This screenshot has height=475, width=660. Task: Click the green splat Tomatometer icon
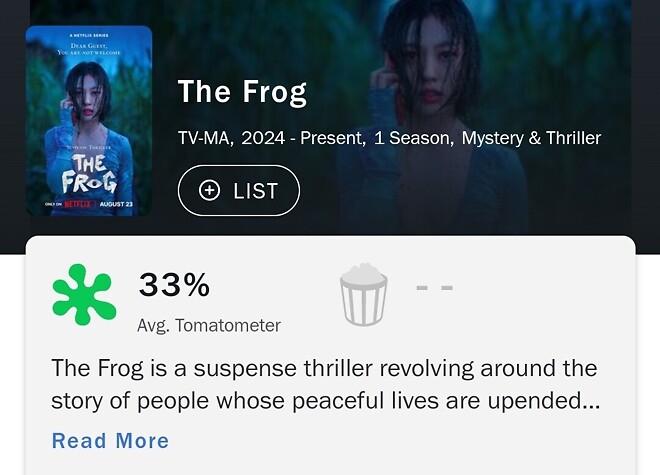pos(84,294)
